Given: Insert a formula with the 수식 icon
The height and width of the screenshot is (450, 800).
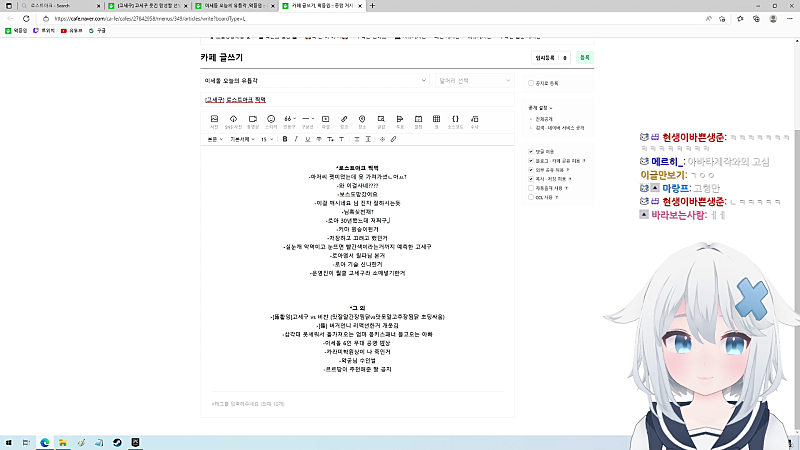Looking at the screenshot, I should click(x=474, y=121).
